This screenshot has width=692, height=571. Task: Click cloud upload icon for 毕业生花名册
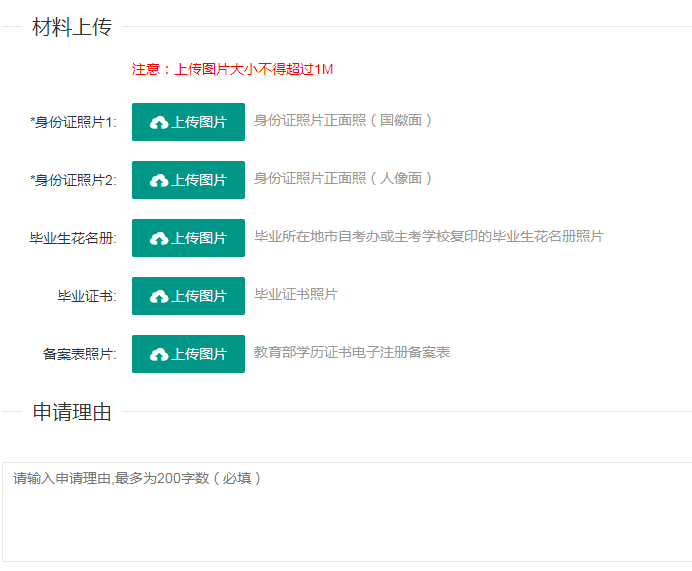click(x=159, y=238)
